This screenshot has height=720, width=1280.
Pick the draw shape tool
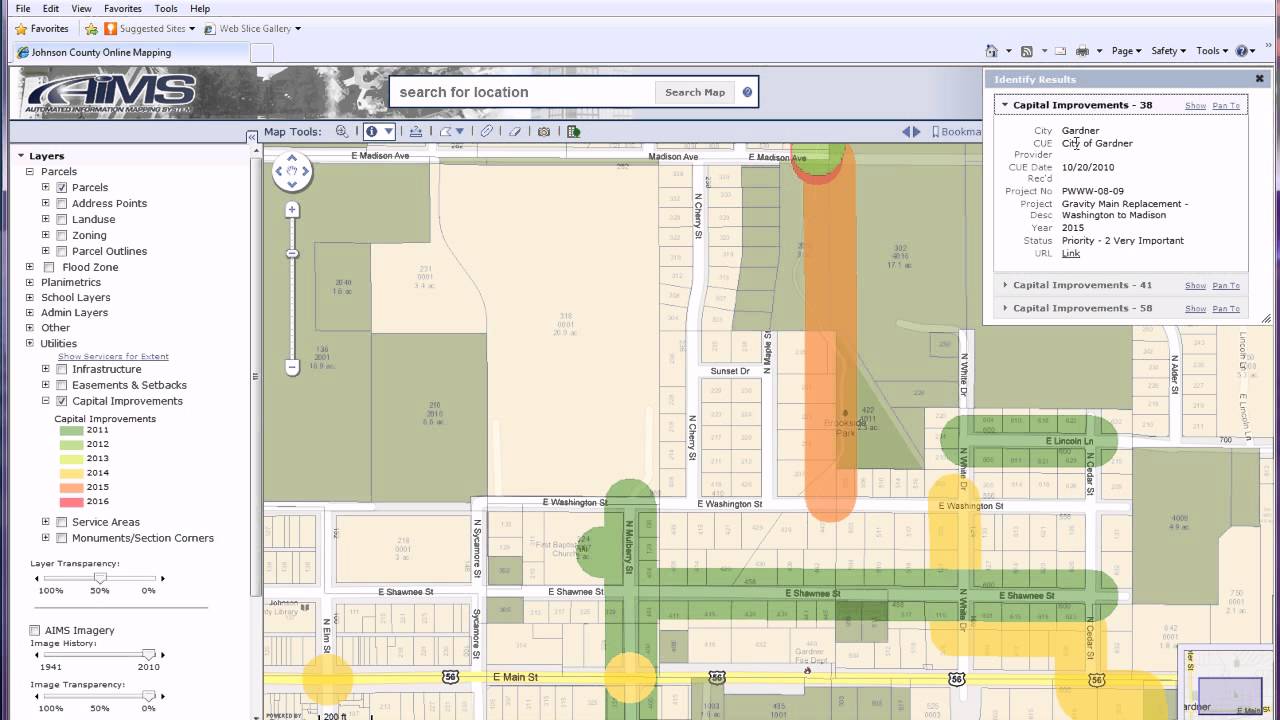click(x=446, y=131)
